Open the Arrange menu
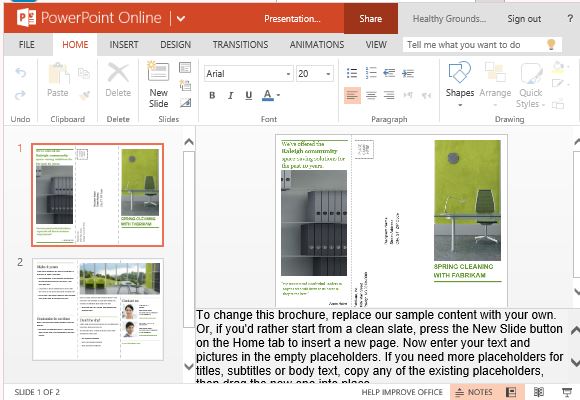 495,84
